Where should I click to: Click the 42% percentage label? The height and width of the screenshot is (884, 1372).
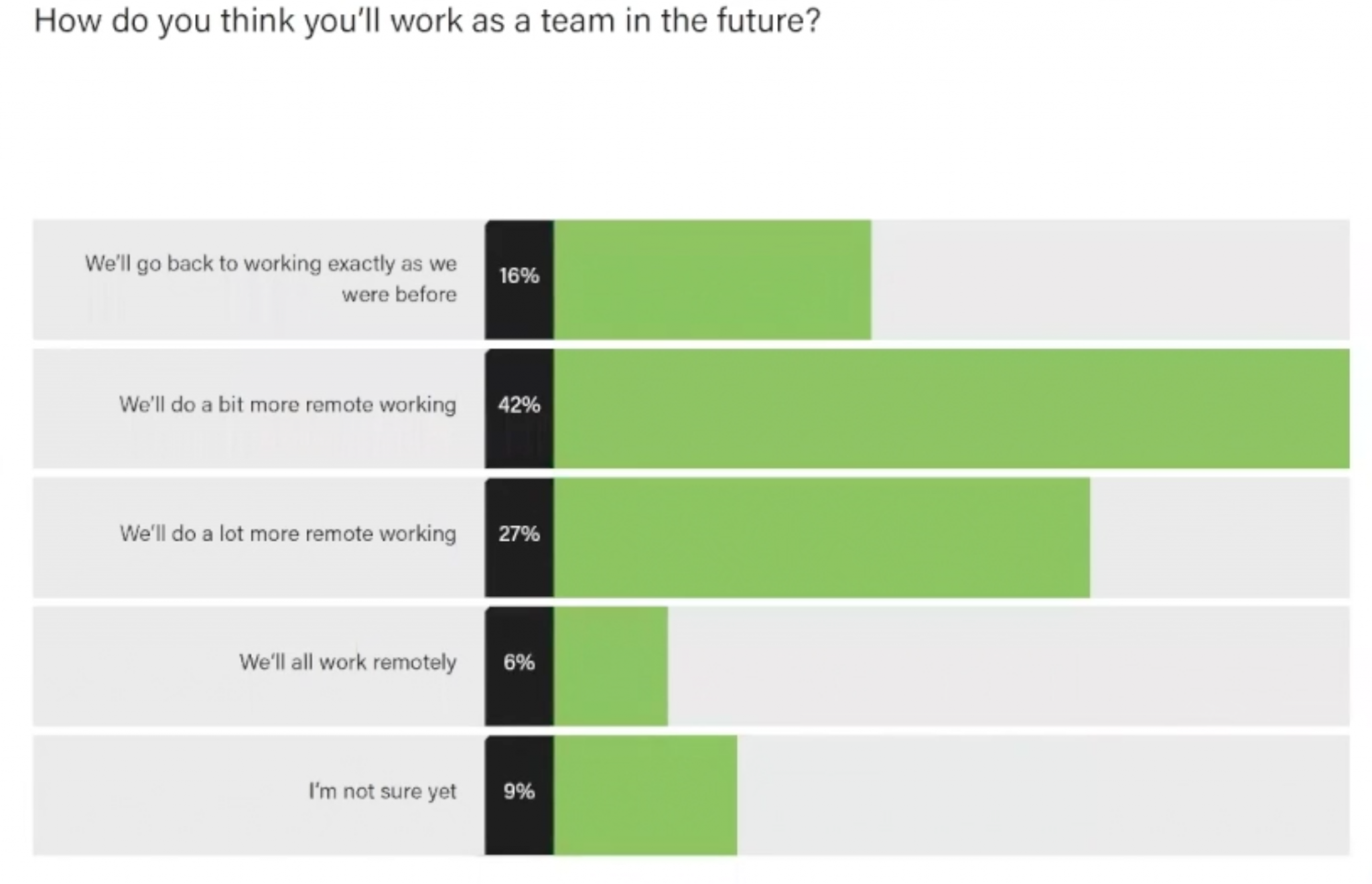(x=519, y=404)
